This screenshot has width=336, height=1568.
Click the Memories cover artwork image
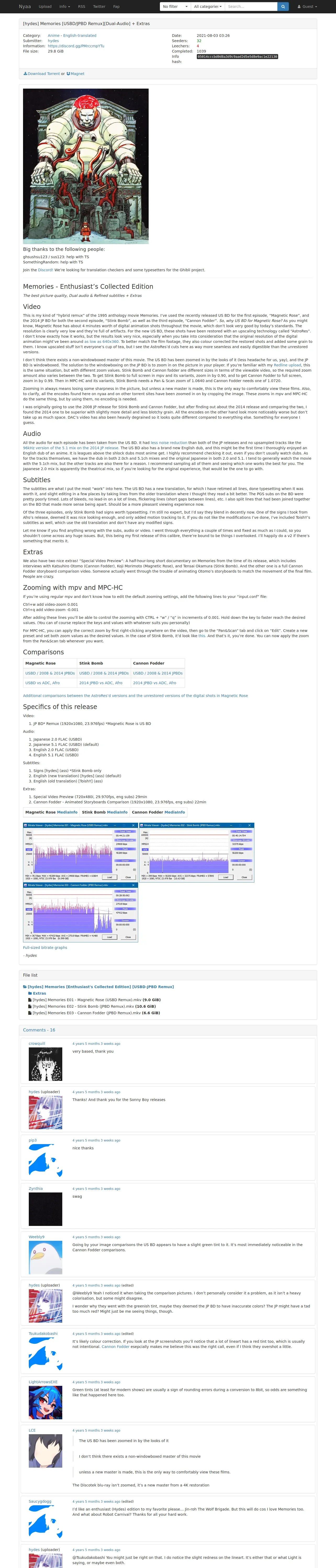86,166
